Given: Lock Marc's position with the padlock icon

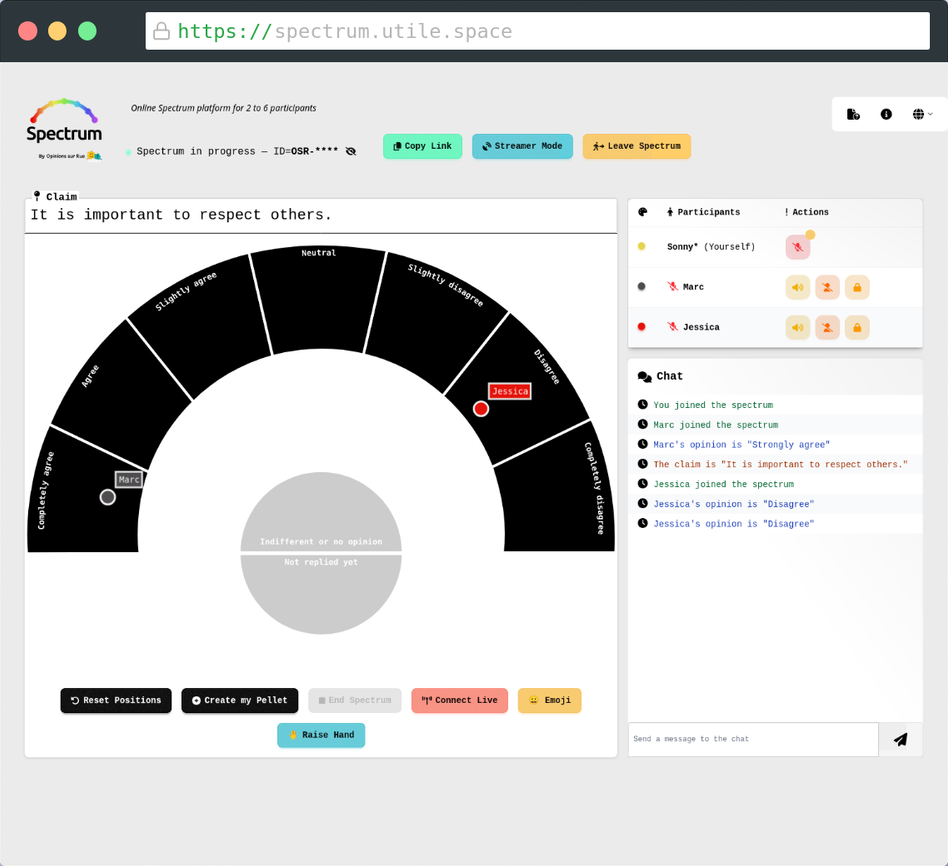Looking at the screenshot, I should point(857,287).
